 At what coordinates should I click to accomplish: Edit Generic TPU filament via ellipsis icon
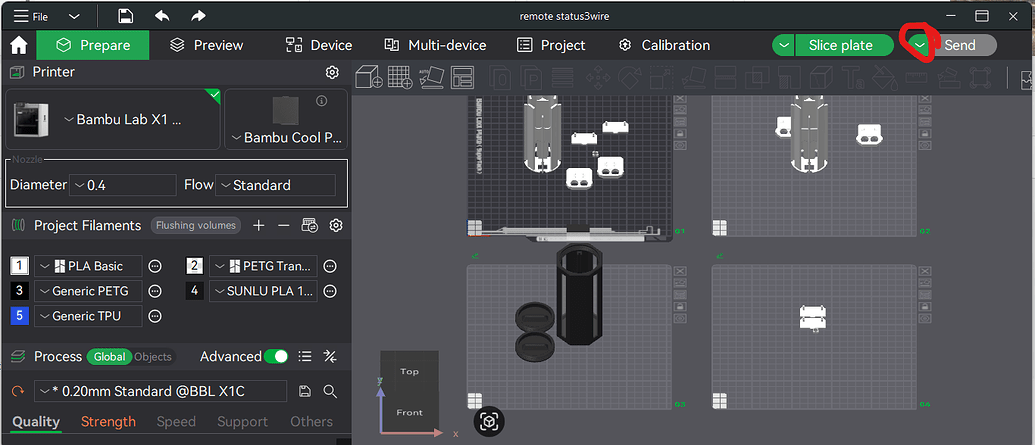tap(155, 316)
